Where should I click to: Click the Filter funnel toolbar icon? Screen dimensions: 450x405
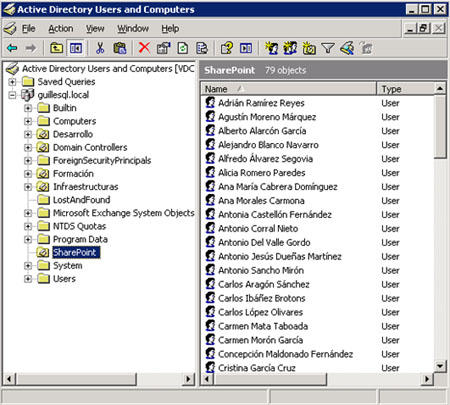click(x=328, y=48)
